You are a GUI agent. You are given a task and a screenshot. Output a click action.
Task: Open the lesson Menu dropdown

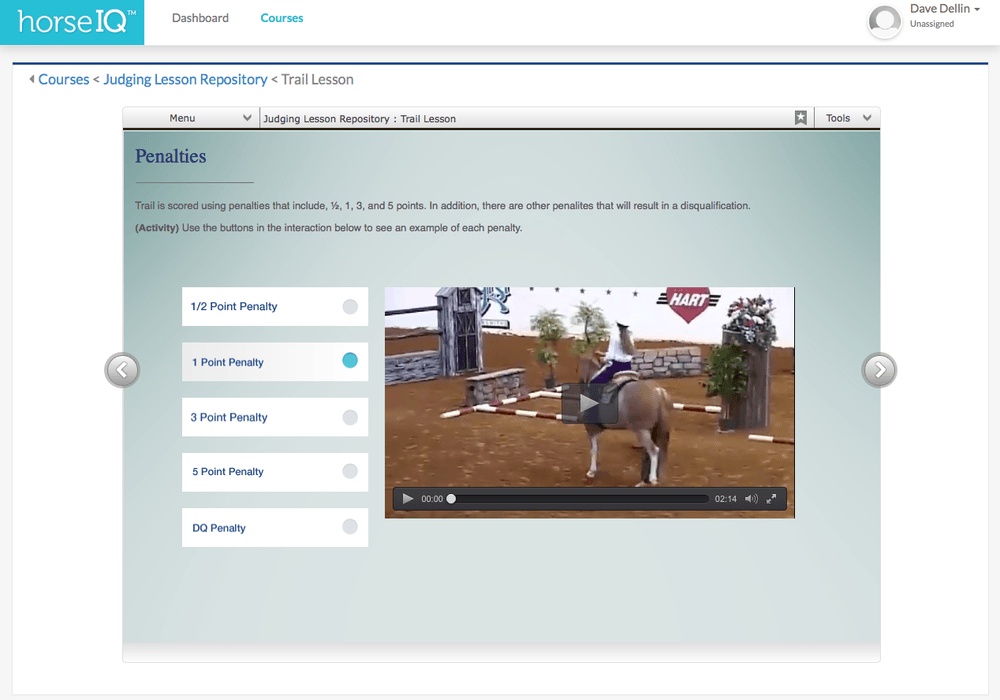tap(191, 118)
